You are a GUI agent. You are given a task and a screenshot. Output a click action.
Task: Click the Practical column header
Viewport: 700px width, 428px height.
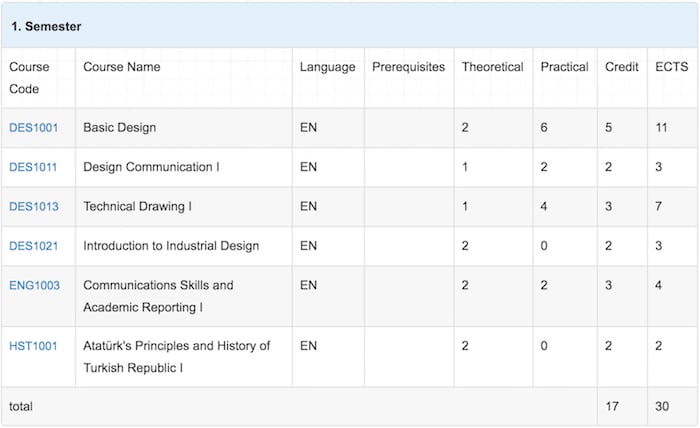click(564, 67)
